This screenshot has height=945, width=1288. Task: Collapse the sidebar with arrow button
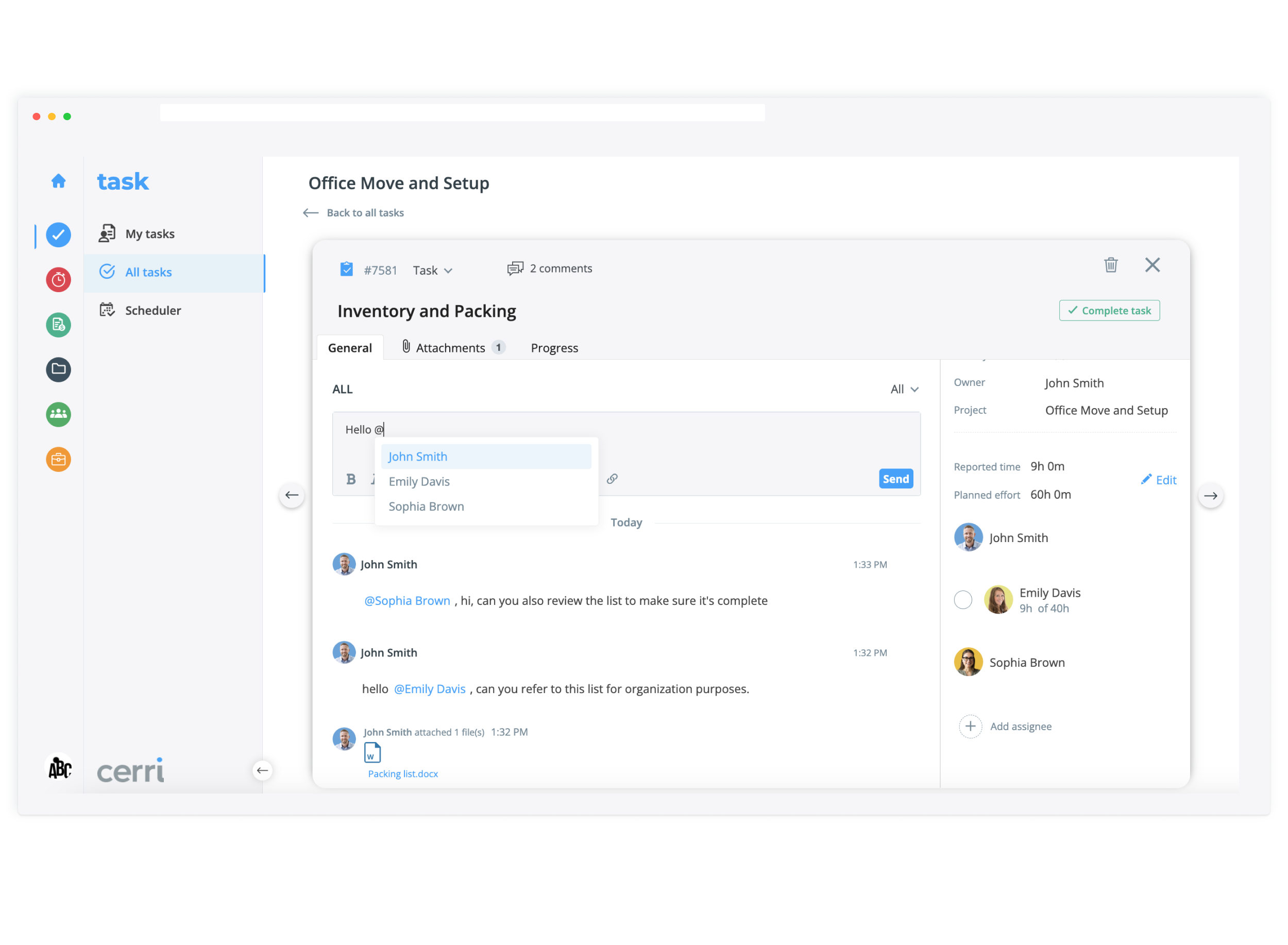coord(263,770)
